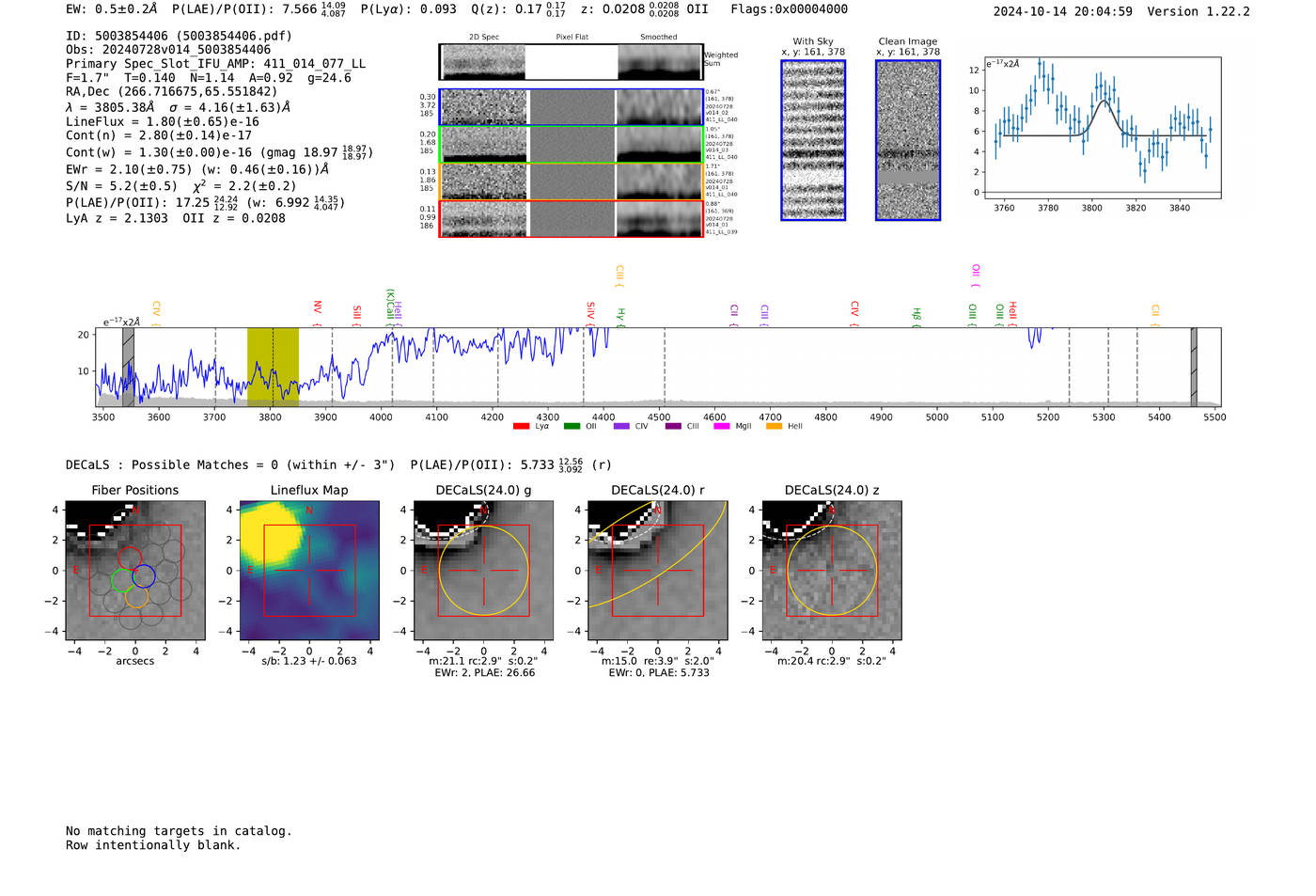The image size is (1316, 896).
Task: Open the Lineflux Map panel
Action: point(309,570)
